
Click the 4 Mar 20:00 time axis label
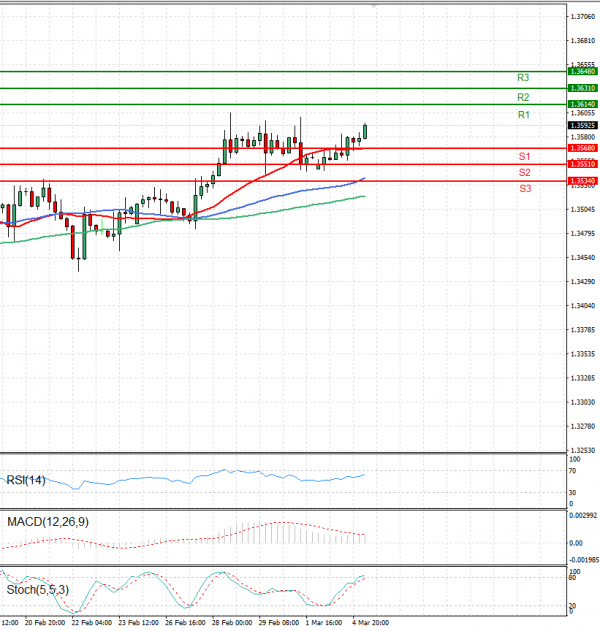(373, 623)
